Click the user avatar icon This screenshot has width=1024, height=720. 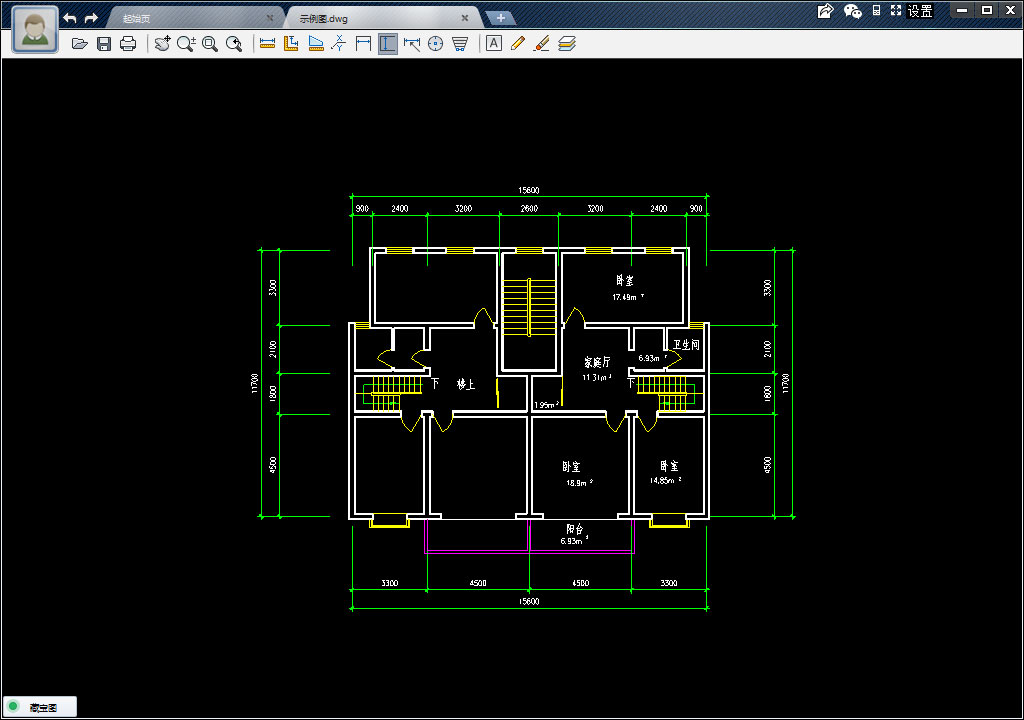[35, 30]
